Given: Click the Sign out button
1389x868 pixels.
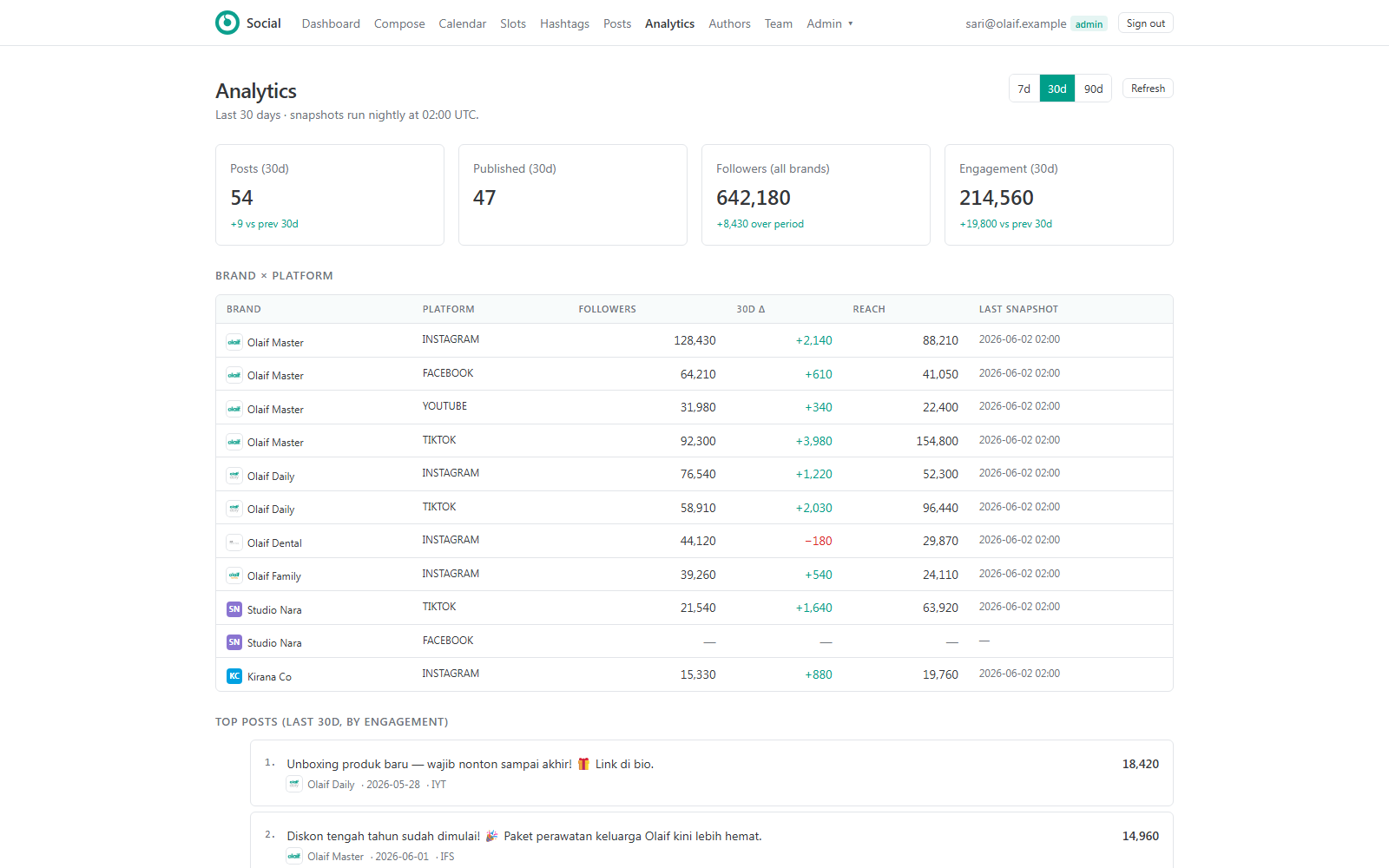Looking at the screenshot, I should pyautogui.click(x=1146, y=23).
